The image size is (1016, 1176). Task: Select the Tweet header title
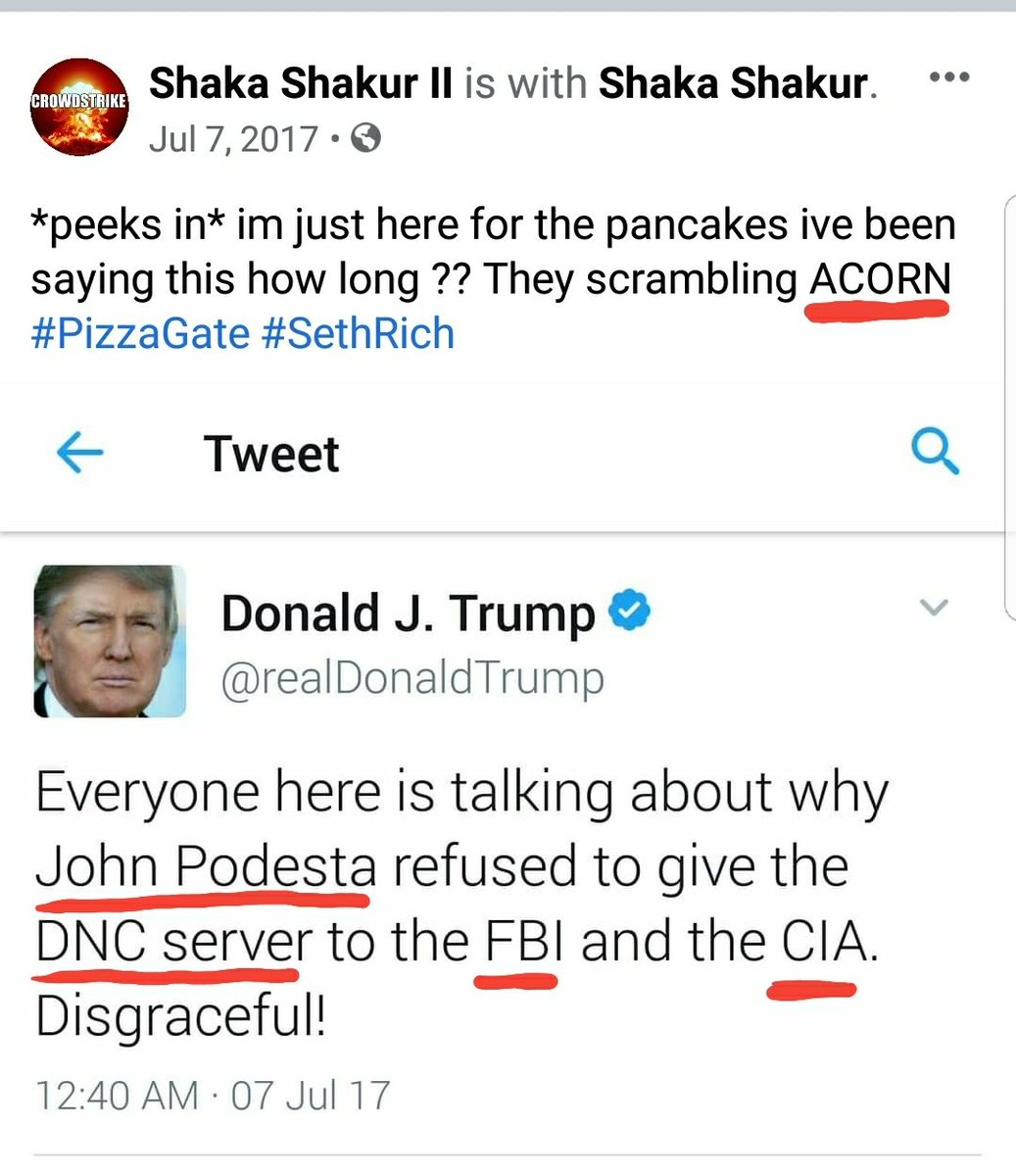[271, 454]
